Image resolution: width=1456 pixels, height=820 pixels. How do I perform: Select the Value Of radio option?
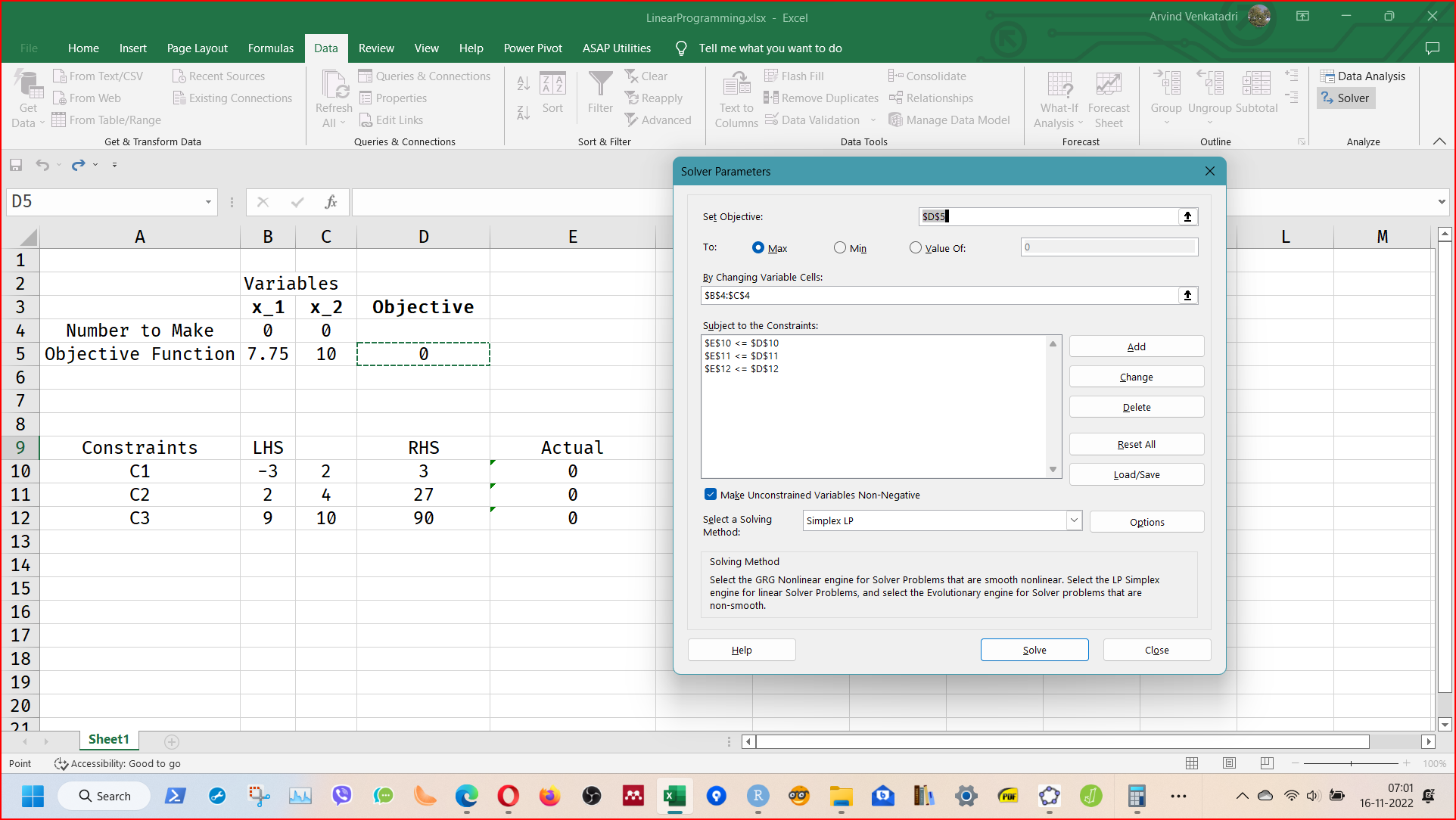[916, 248]
